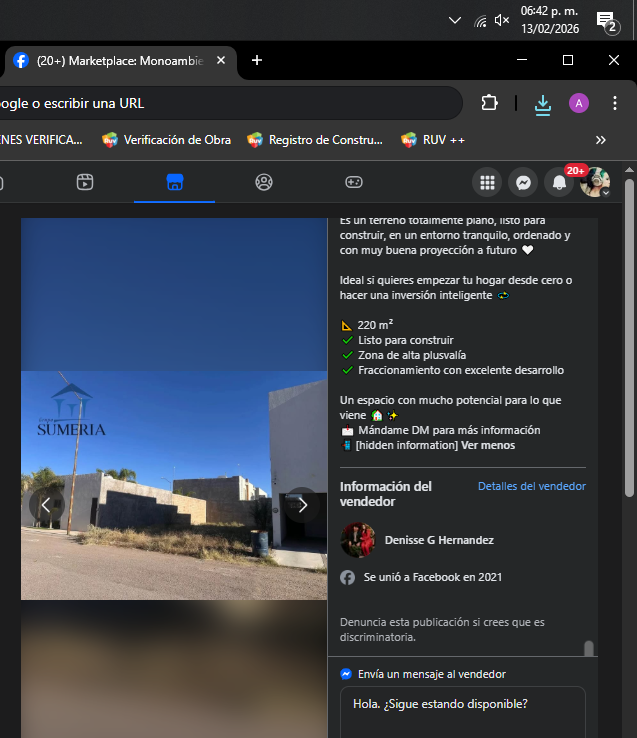Unmute via the volume tray icon
The image size is (637, 738).
pos(502,20)
